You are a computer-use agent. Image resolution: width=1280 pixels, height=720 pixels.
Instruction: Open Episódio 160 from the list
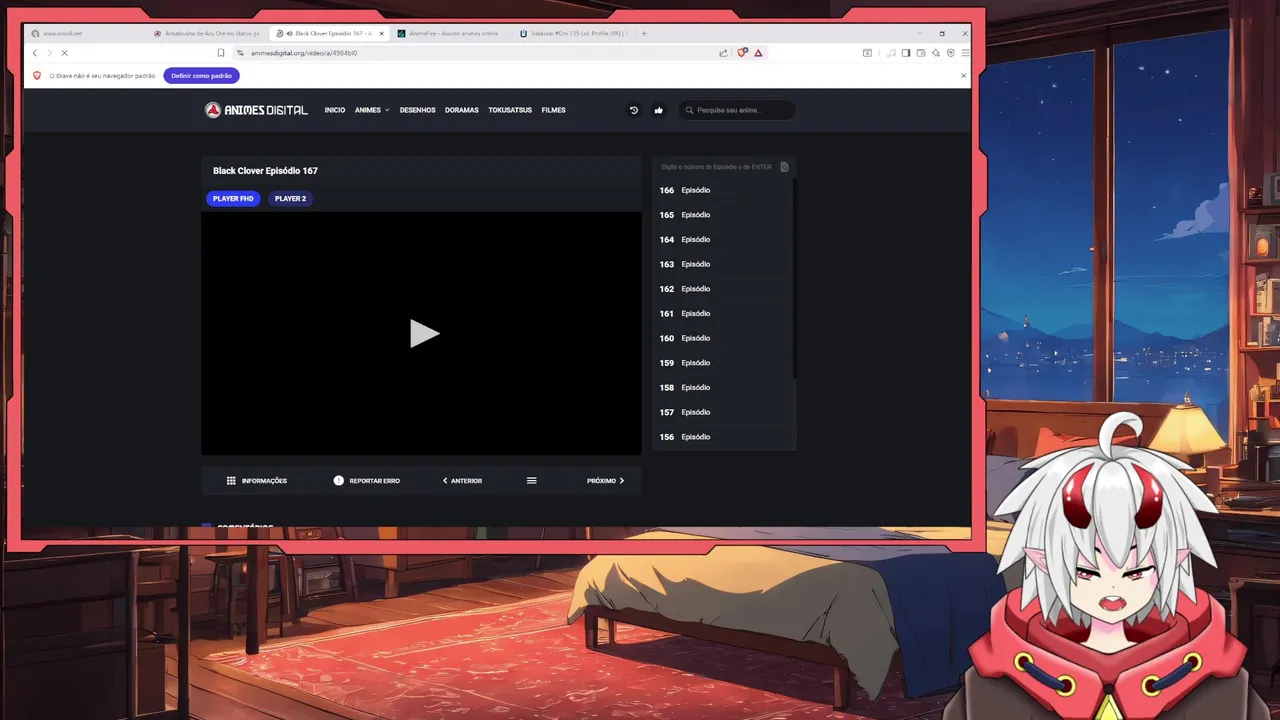tap(722, 338)
